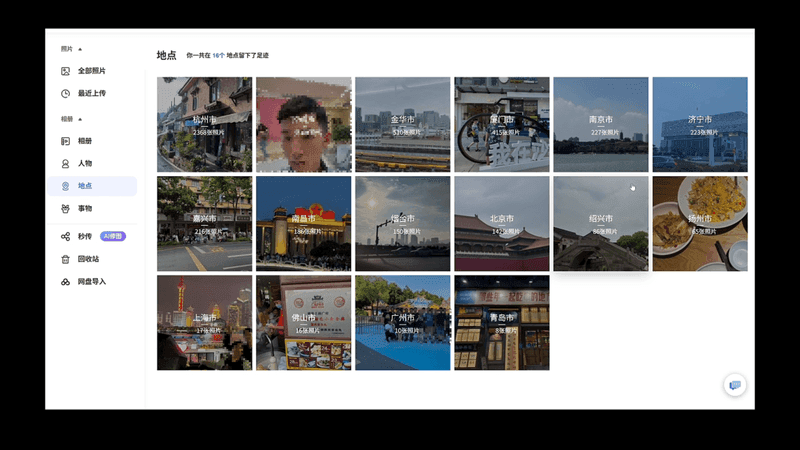Open 事物 via its sidebar icon
The height and width of the screenshot is (450, 800).
pyautogui.click(x=66, y=208)
